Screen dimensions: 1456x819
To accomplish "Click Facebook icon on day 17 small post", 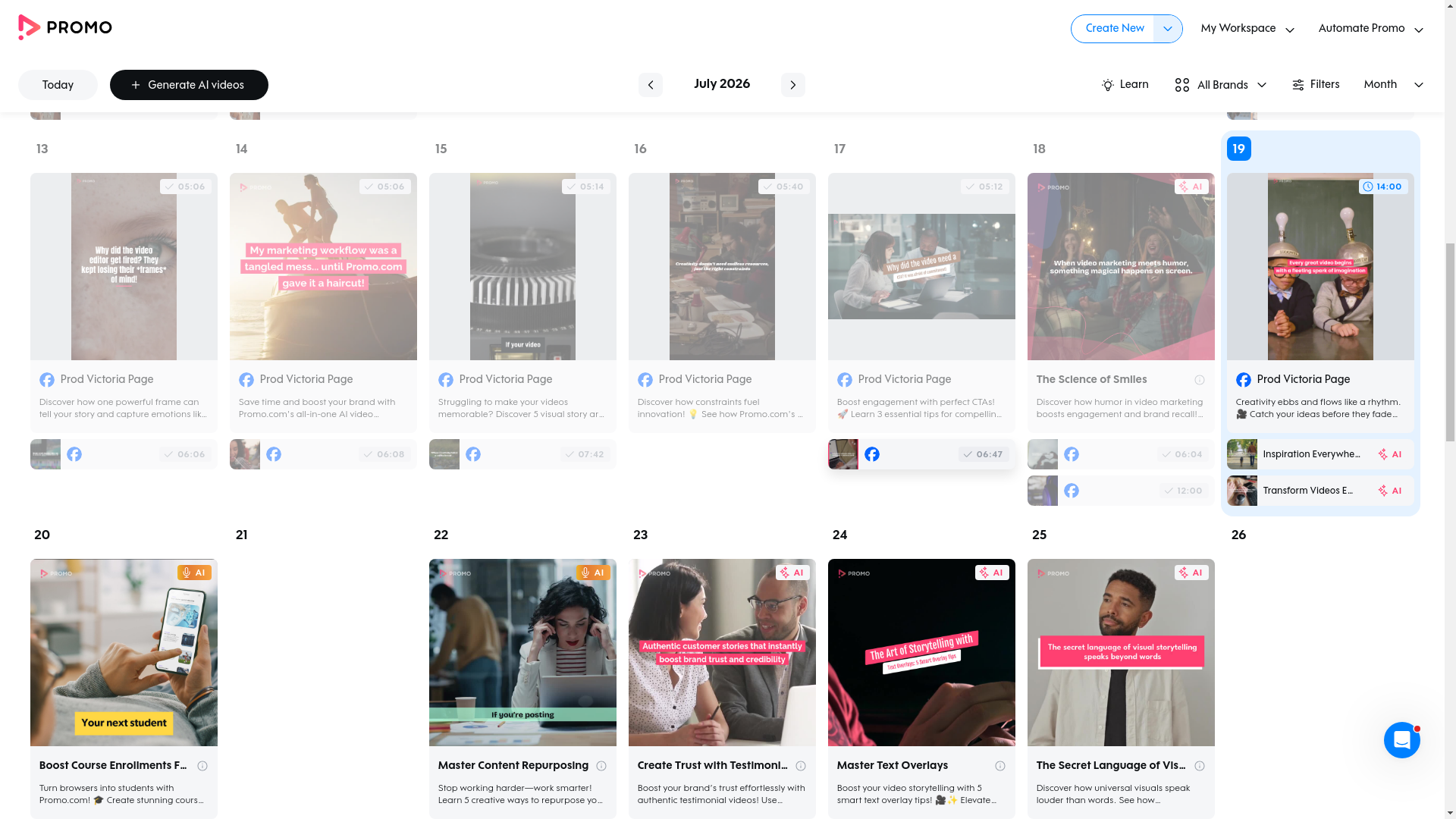I will 871,454.
